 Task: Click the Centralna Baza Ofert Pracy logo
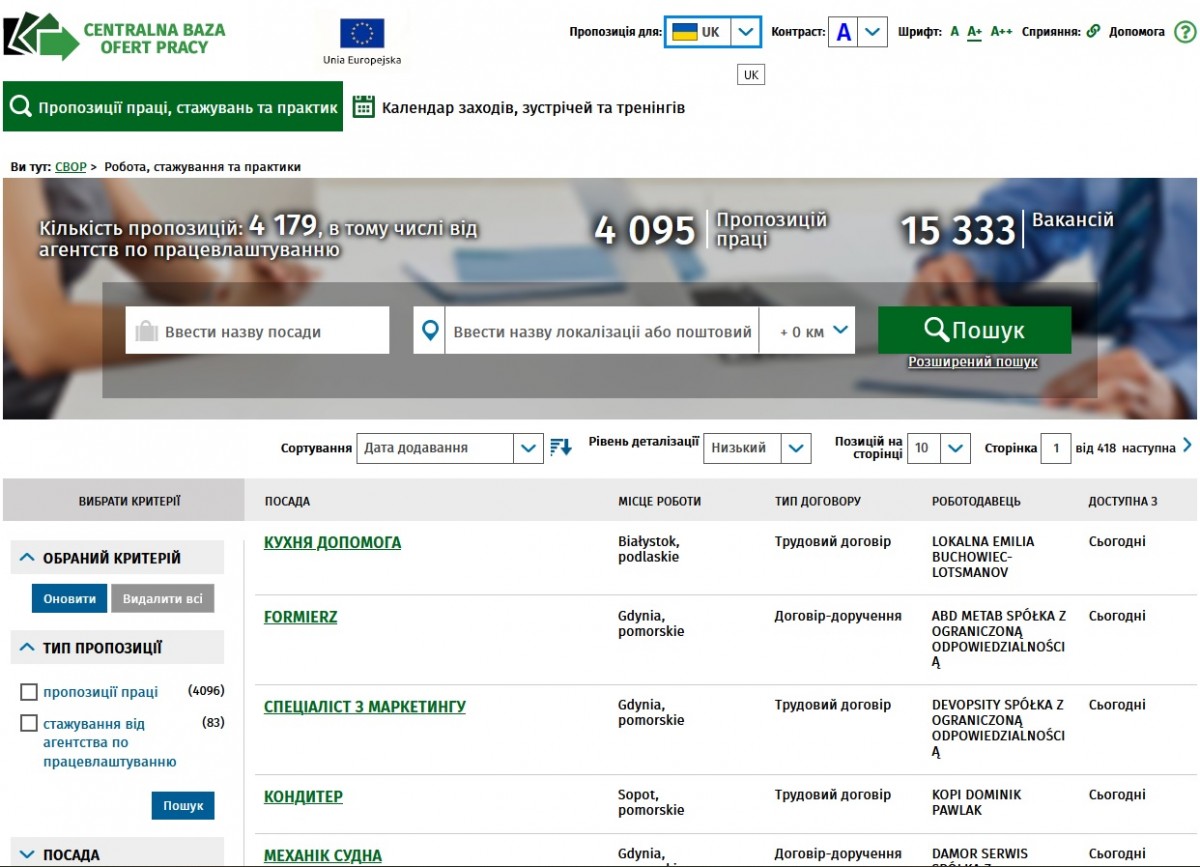tap(115, 37)
